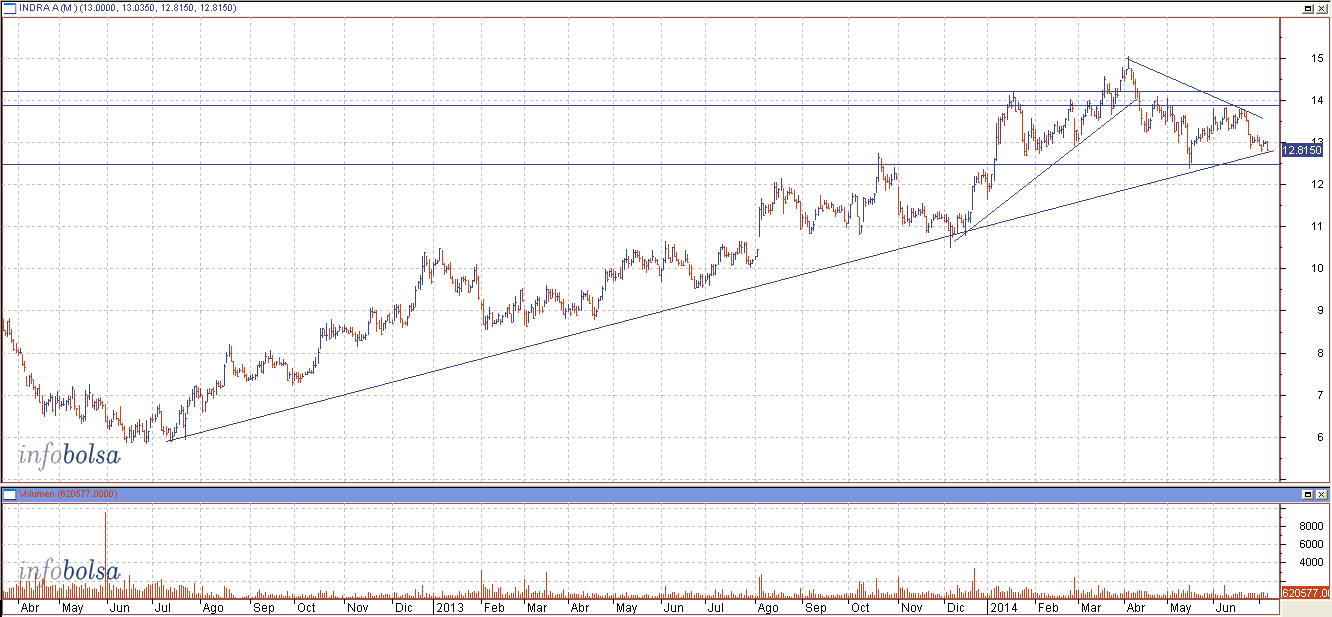The height and width of the screenshot is (617, 1332).
Task: Click the April 2014 peak at price 15
Action: tap(1127, 59)
